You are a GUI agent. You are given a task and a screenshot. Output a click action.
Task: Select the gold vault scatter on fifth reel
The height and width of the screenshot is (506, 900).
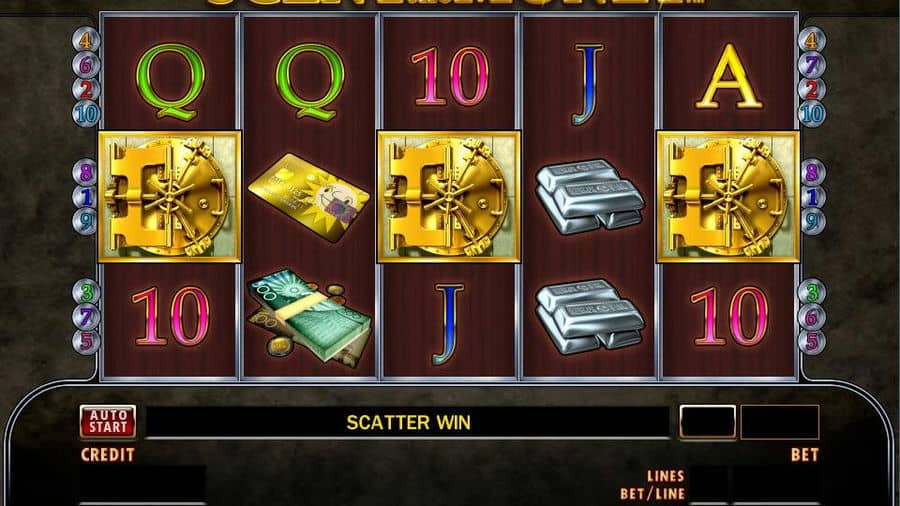[x=728, y=197]
